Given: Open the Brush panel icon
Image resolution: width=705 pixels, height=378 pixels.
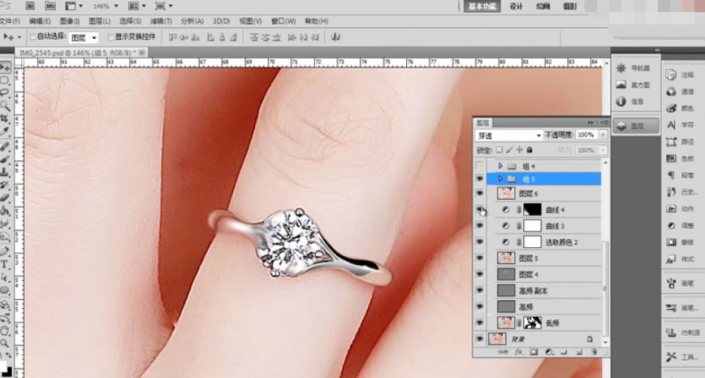Looking at the screenshot, I should point(671,284).
